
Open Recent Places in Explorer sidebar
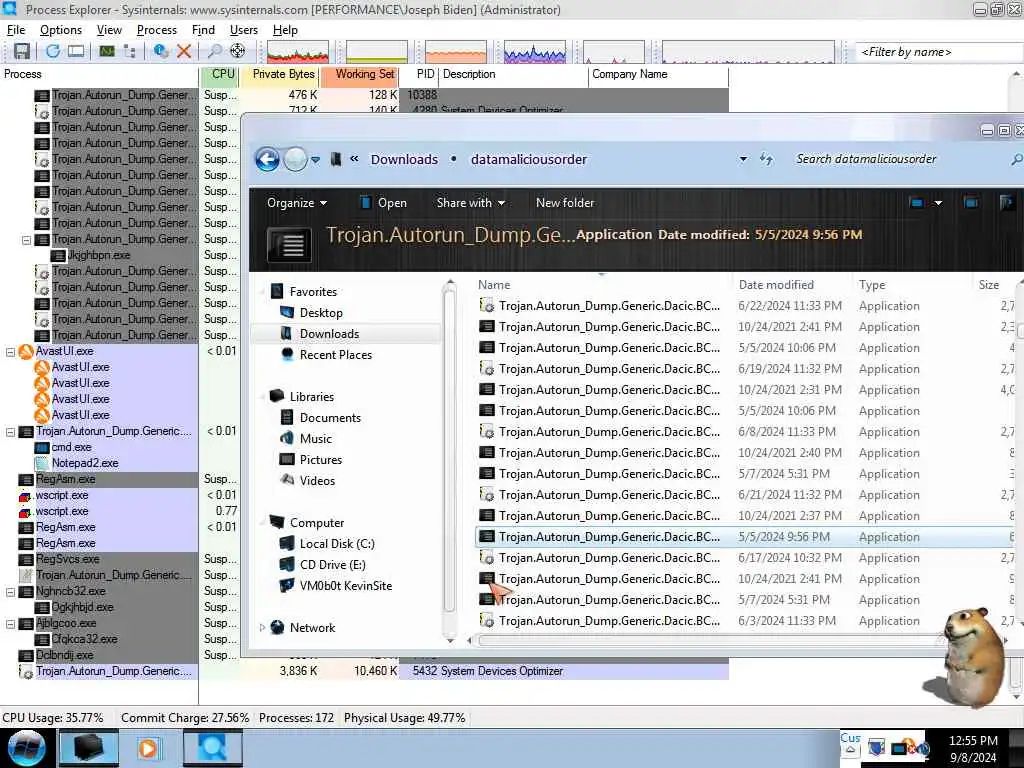point(336,355)
